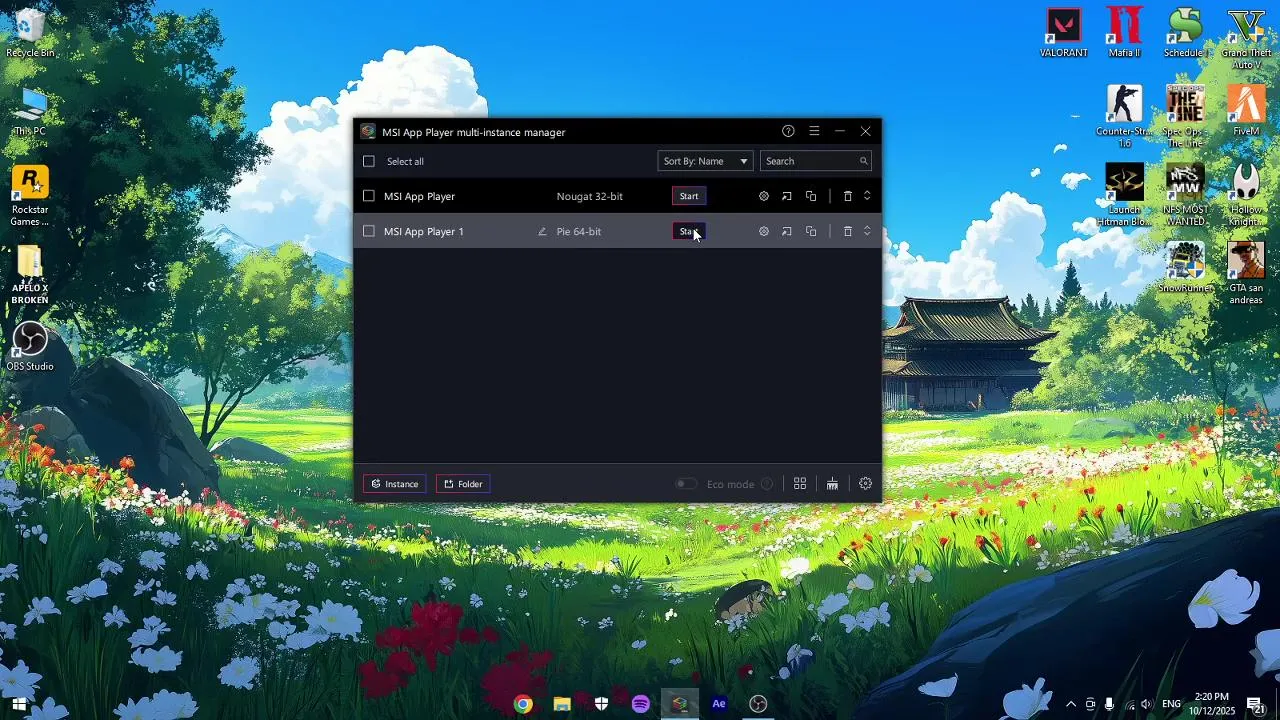Run disk cleanup with the broom icon
The image size is (1280, 720).
pyautogui.click(x=832, y=484)
